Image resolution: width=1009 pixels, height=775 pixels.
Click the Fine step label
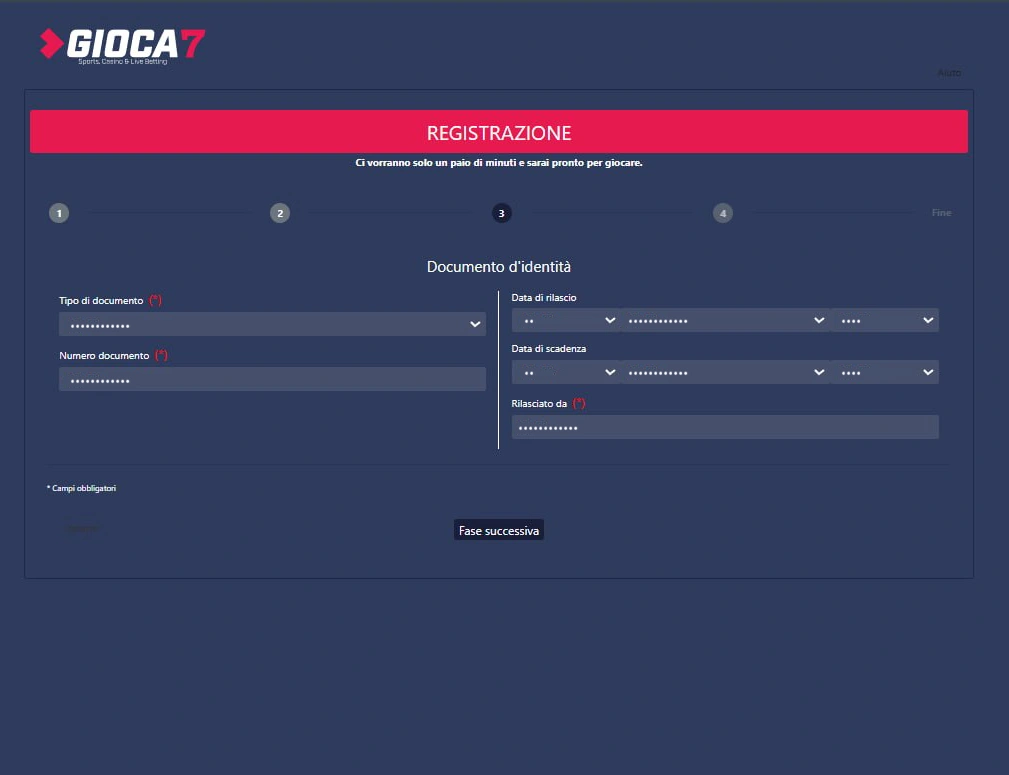[941, 212]
